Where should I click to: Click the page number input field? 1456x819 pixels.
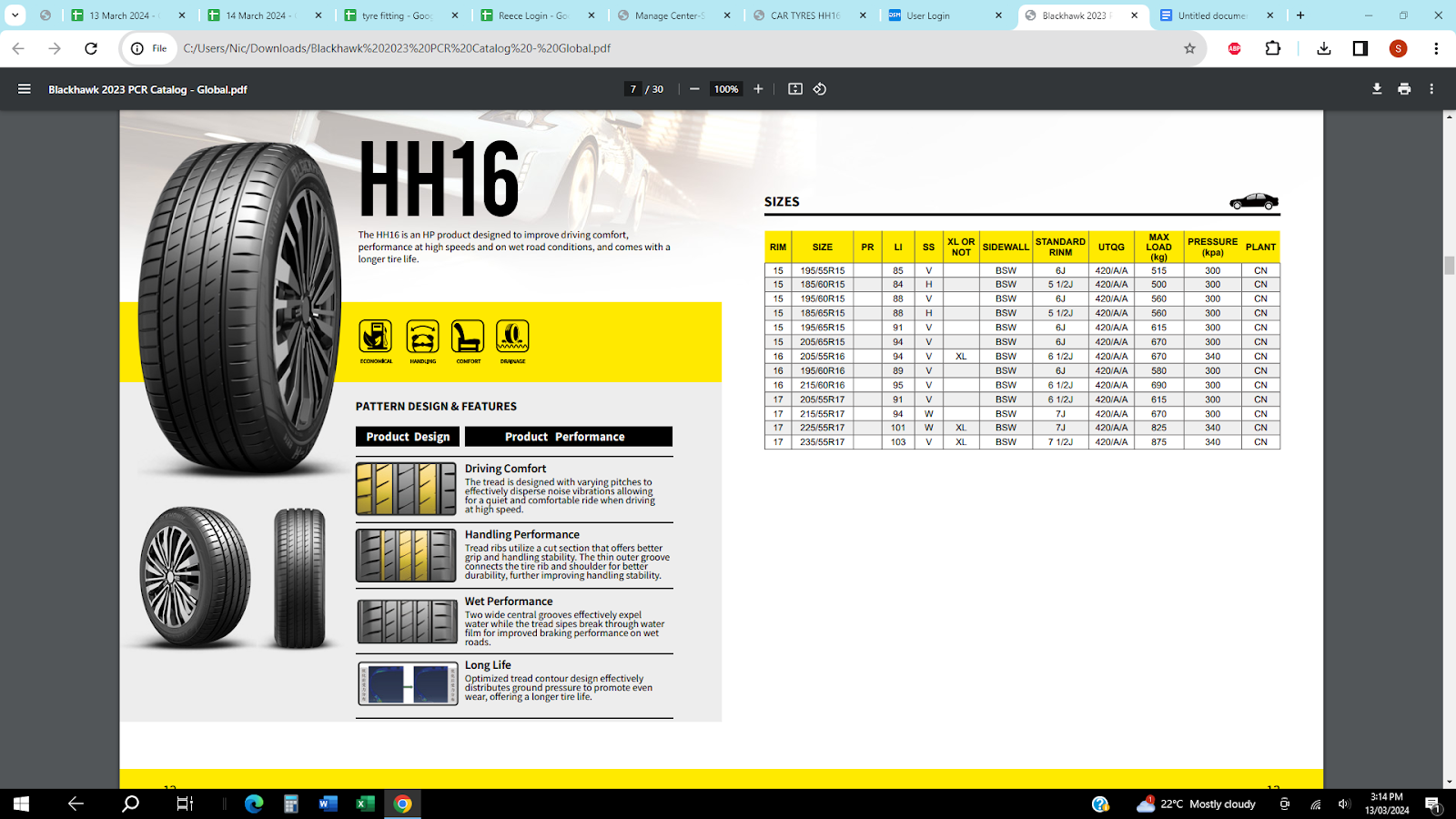tap(632, 89)
